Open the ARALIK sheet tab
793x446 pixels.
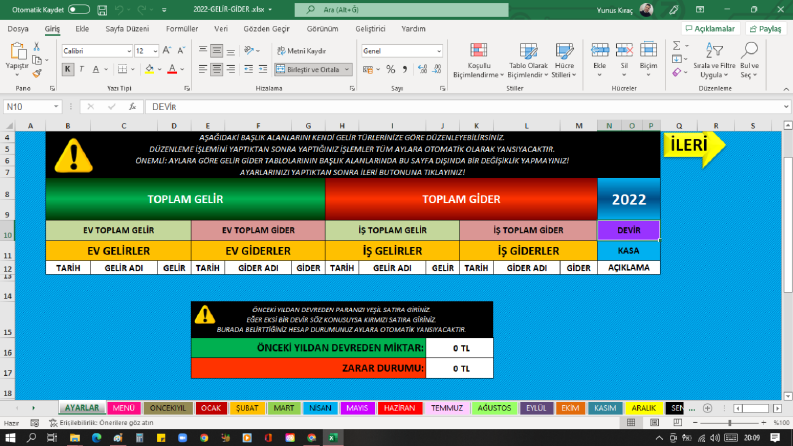point(643,408)
